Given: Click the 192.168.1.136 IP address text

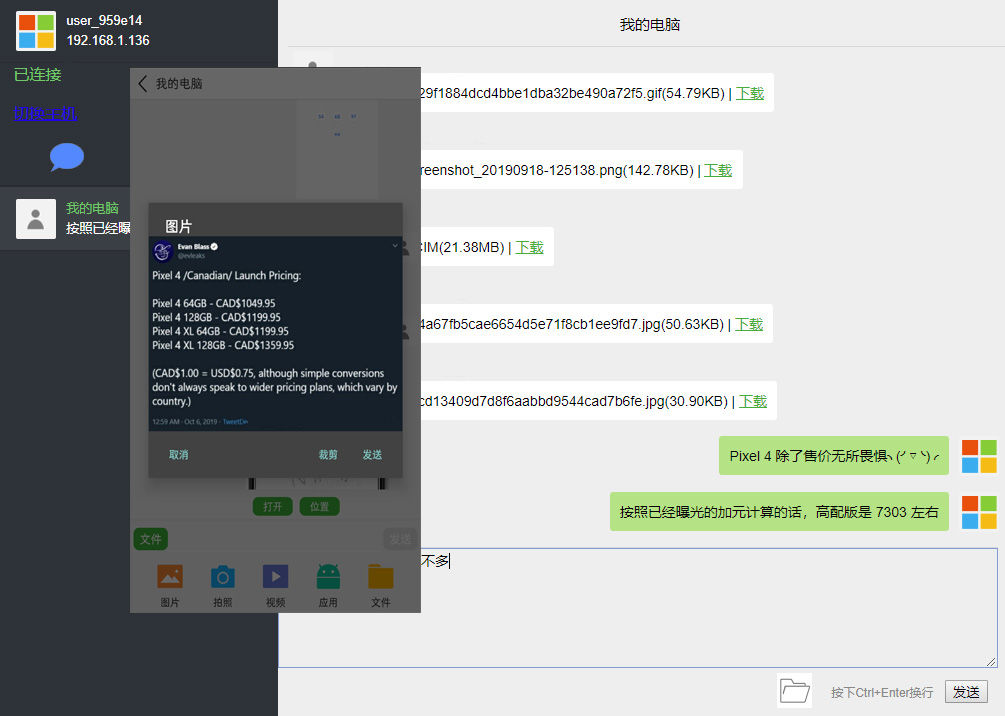Looking at the screenshot, I should click(108, 40).
